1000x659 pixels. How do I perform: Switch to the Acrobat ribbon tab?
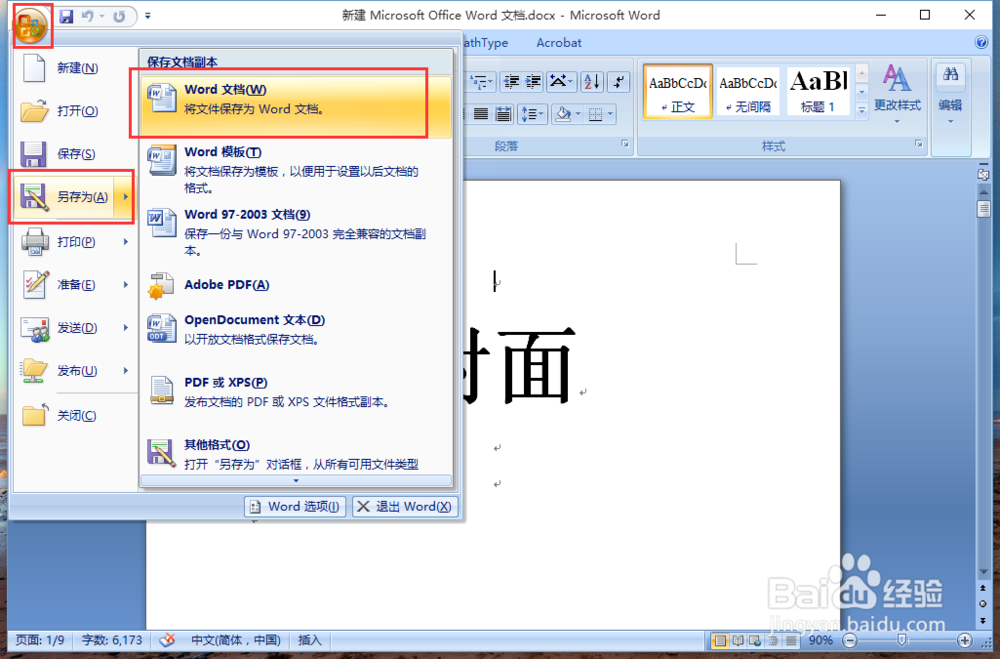[x=559, y=43]
